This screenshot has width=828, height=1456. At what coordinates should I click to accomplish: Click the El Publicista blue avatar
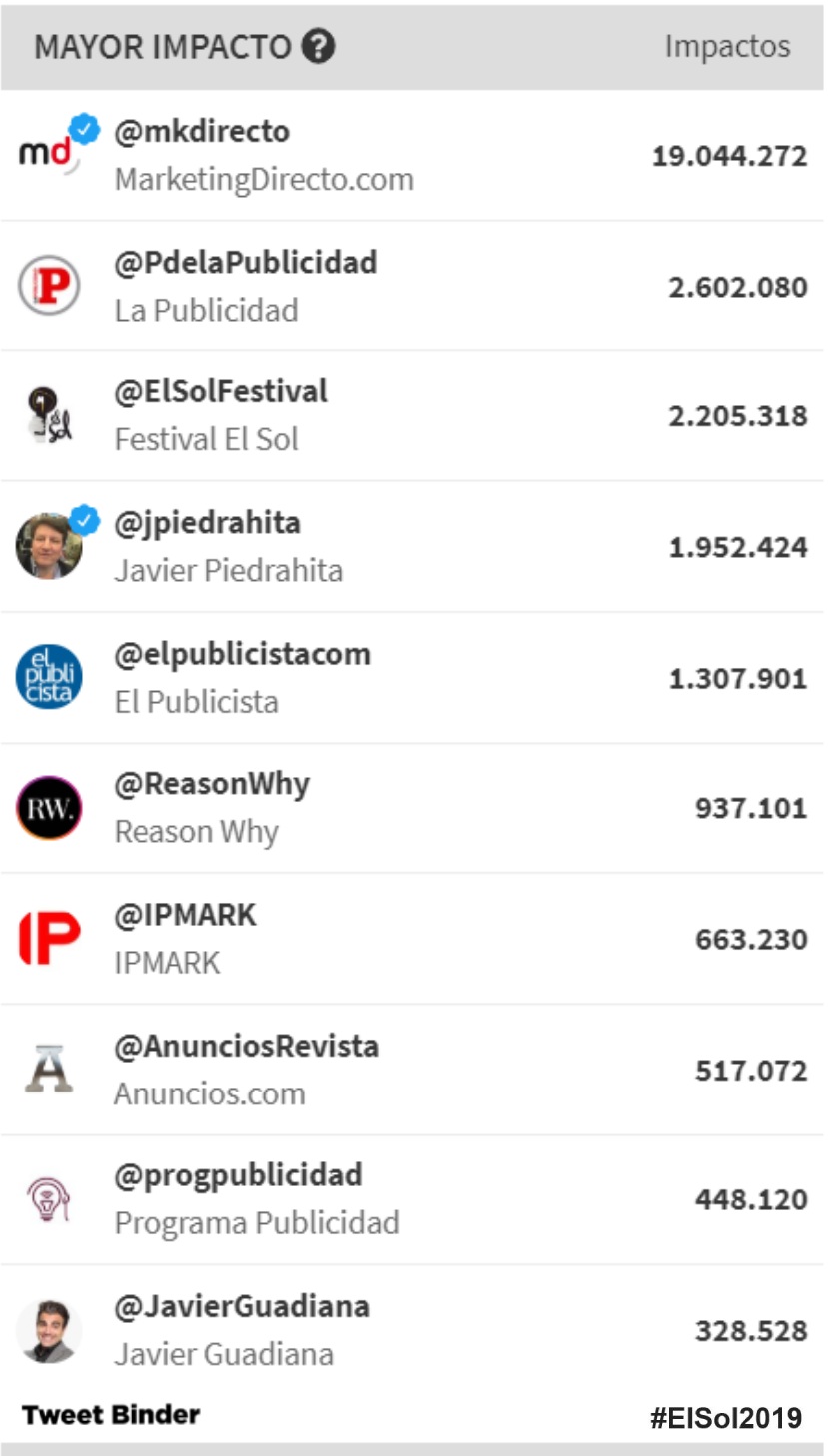pos(49,677)
